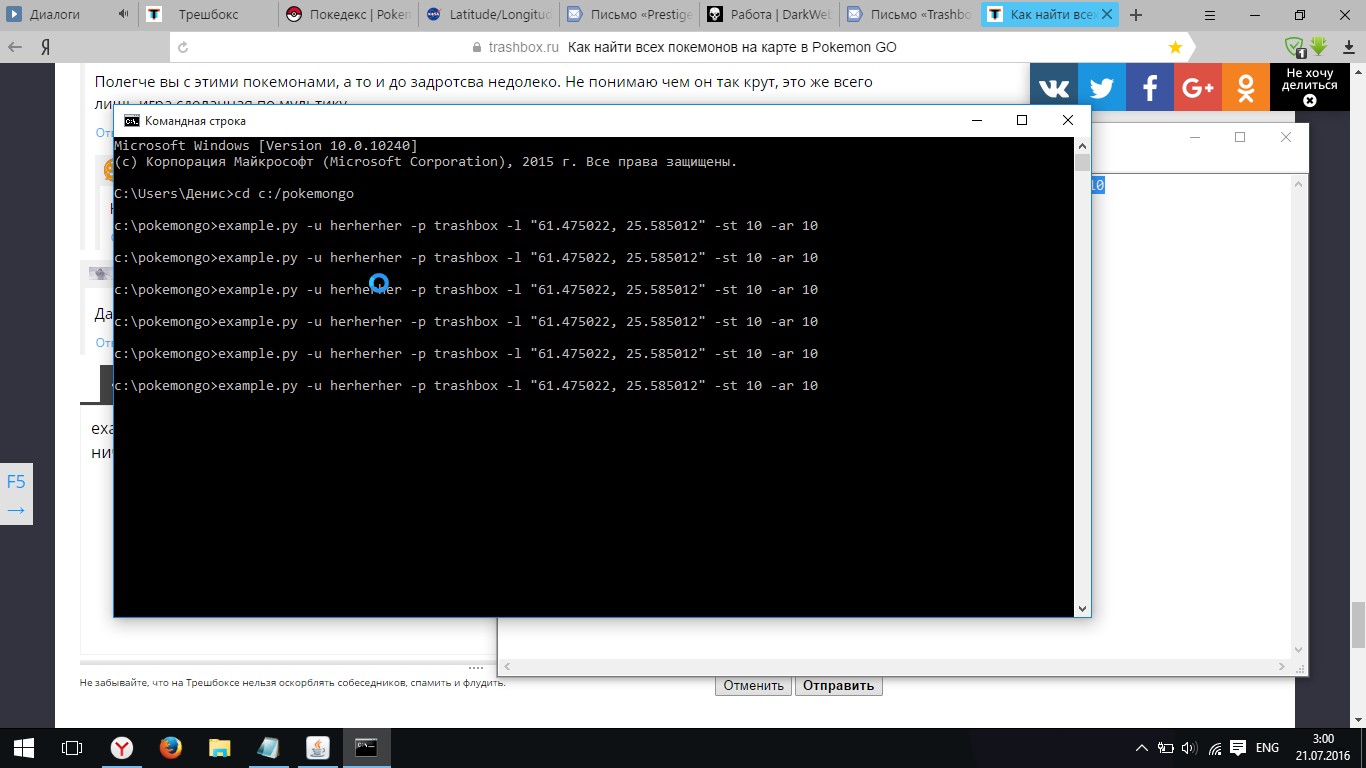The image size is (1366, 768).
Task: Click the page vertical scrollbar thumb
Action: pyautogui.click(x=1357, y=625)
